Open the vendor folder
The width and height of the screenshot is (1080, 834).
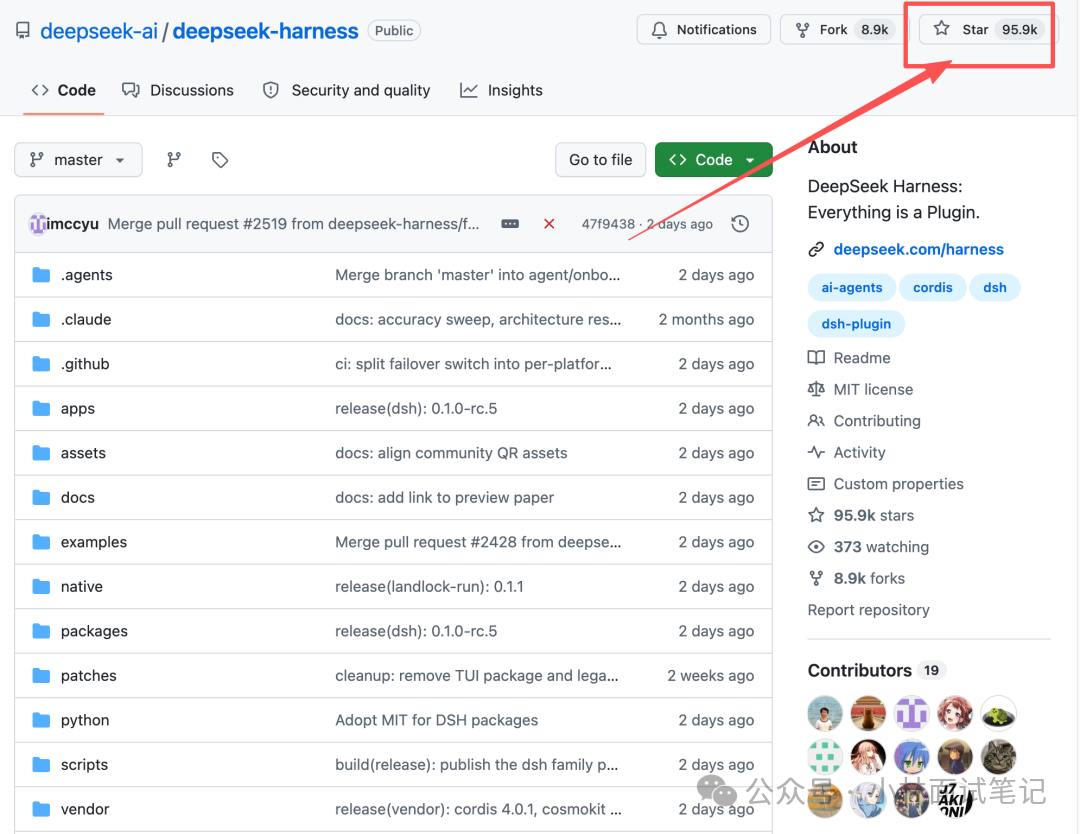85,809
